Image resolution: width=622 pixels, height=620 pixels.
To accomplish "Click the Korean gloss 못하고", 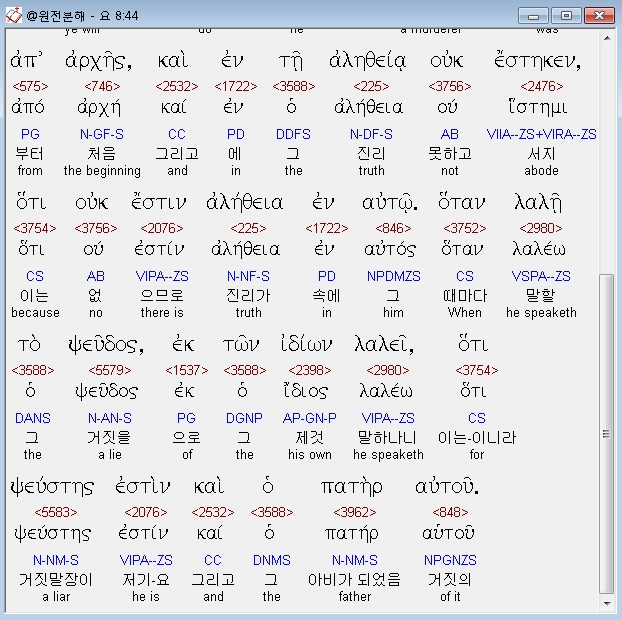I will click(449, 154).
